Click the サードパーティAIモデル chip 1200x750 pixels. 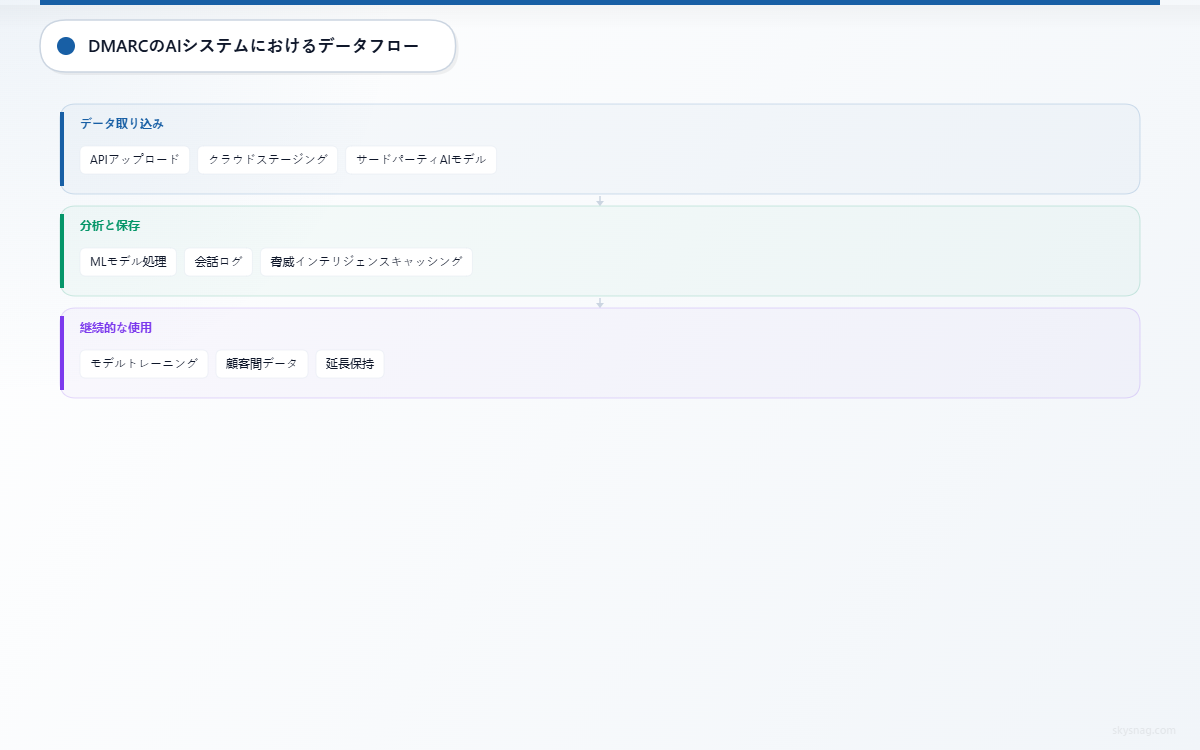coord(421,160)
